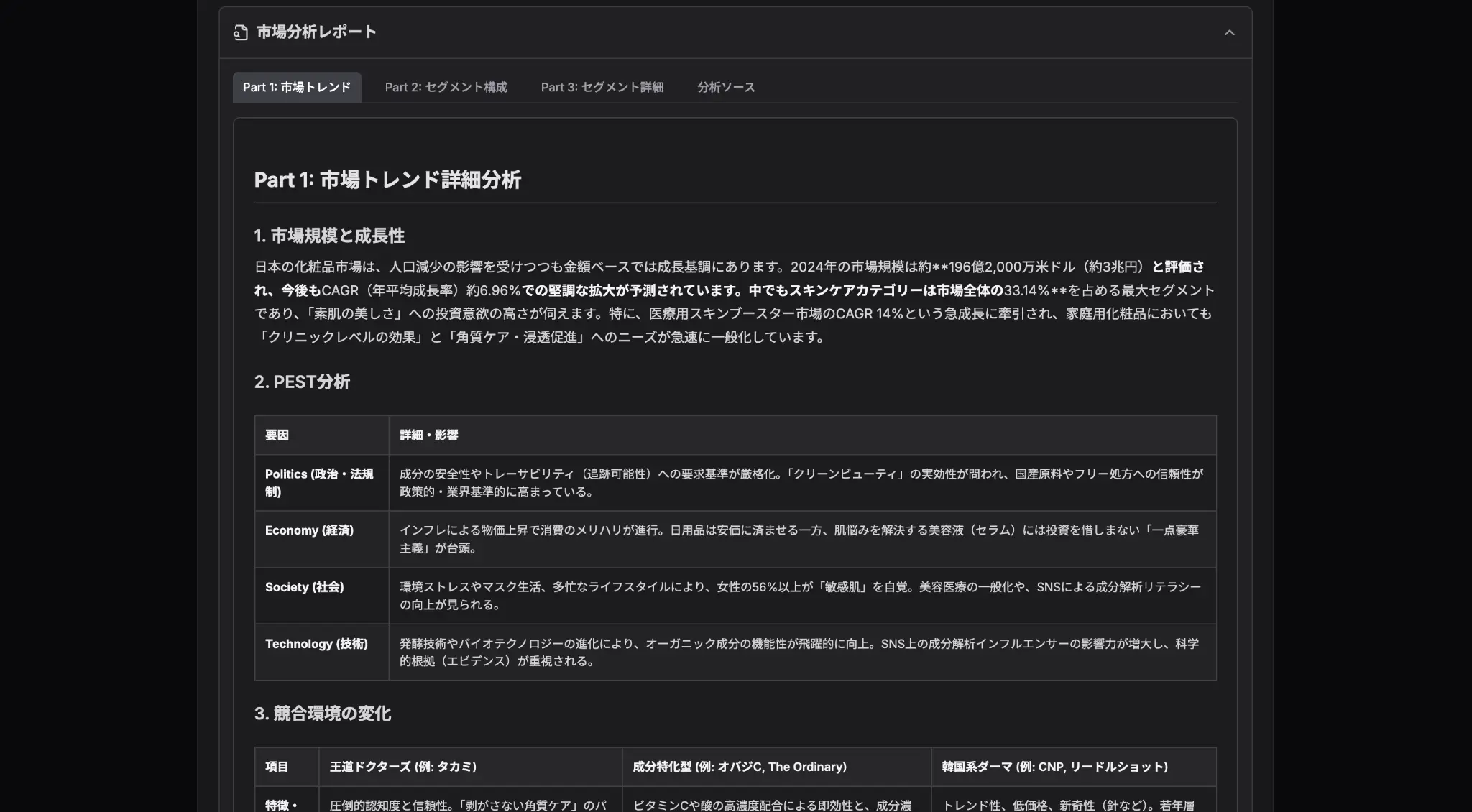The image size is (1472, 812).
Task: Select the Part 1: 市場トレンド tab
Action: [297, 87]
